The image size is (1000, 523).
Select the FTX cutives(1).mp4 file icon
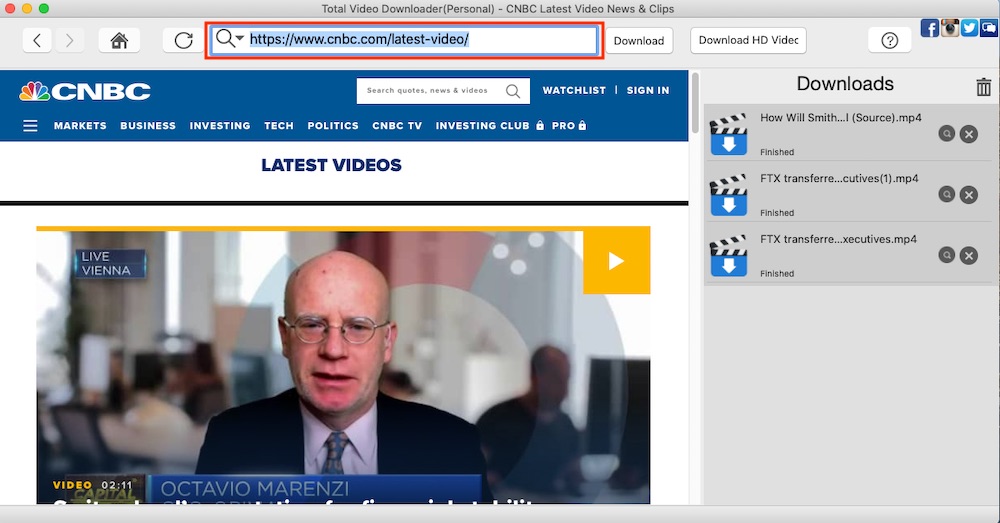point(728,195)
